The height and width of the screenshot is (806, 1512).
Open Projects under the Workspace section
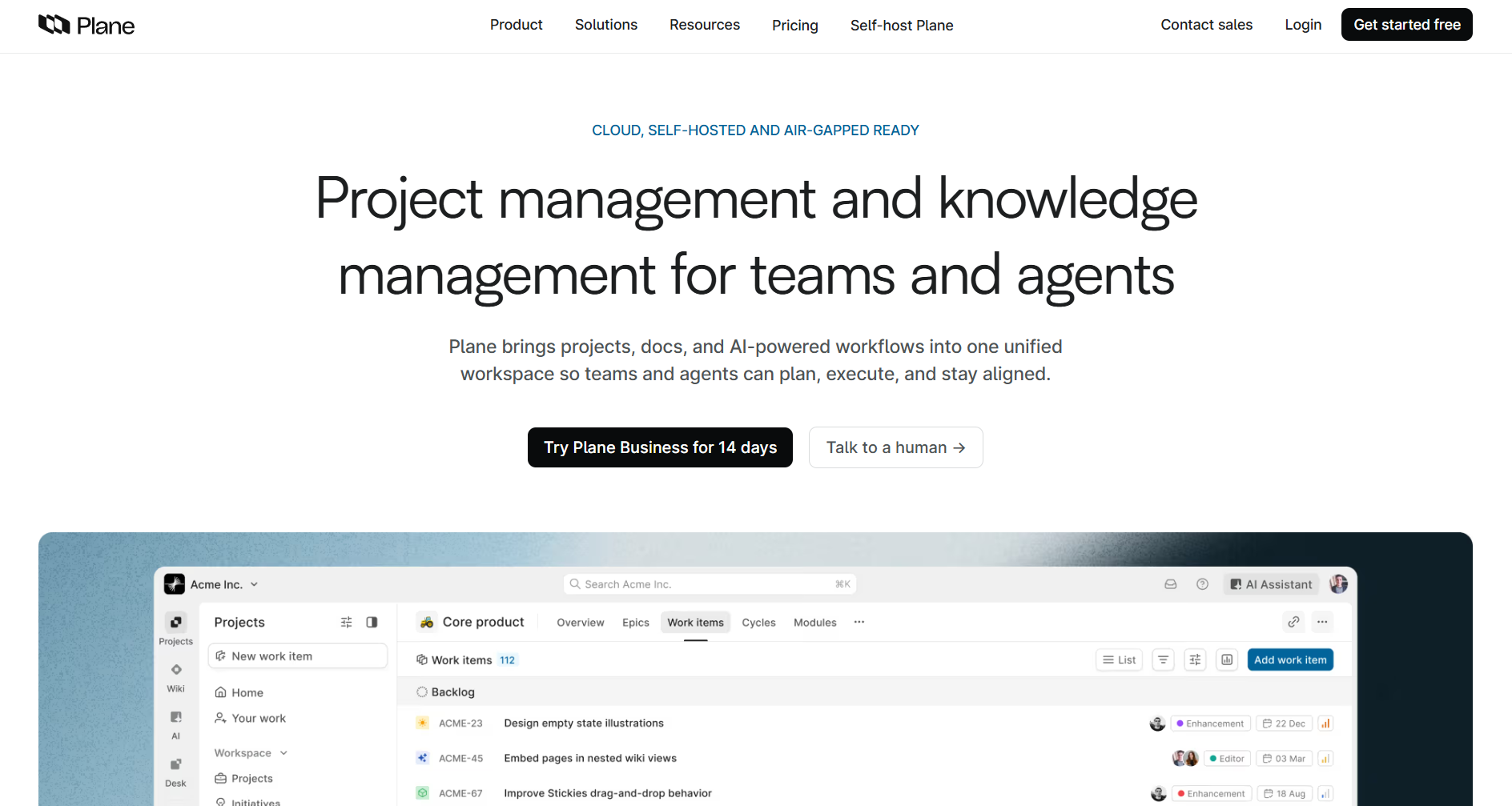pos(243,778)
